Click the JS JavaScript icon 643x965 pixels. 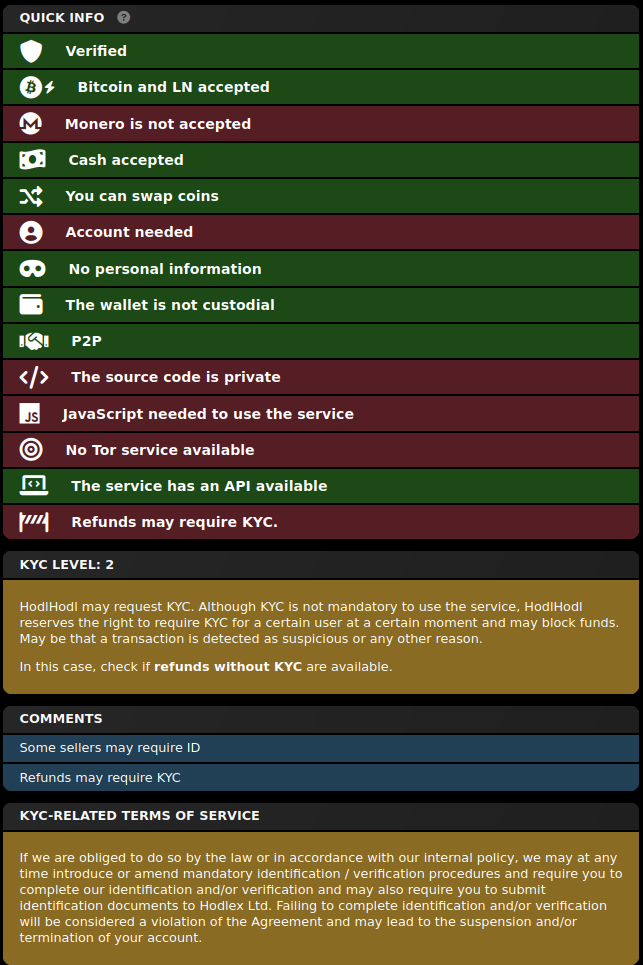point(30,414)
